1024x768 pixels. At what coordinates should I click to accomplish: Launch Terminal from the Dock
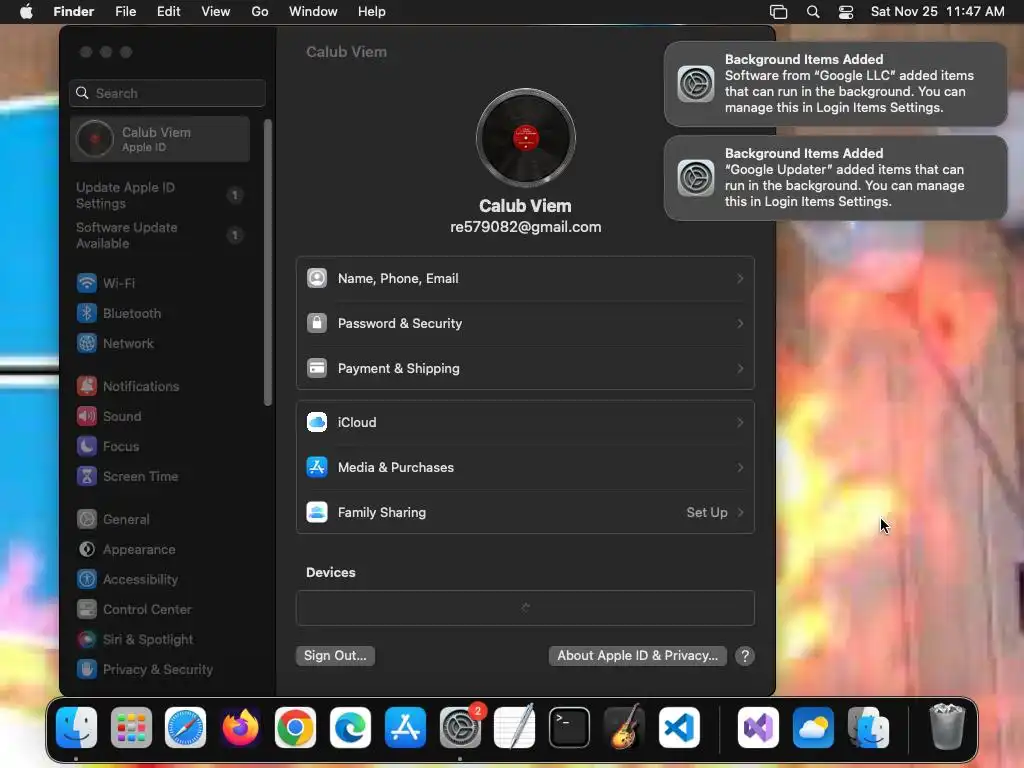pos(569,728)
